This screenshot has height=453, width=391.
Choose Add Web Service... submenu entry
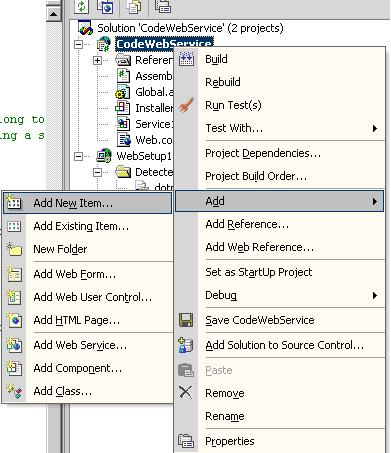pos(87,345)
